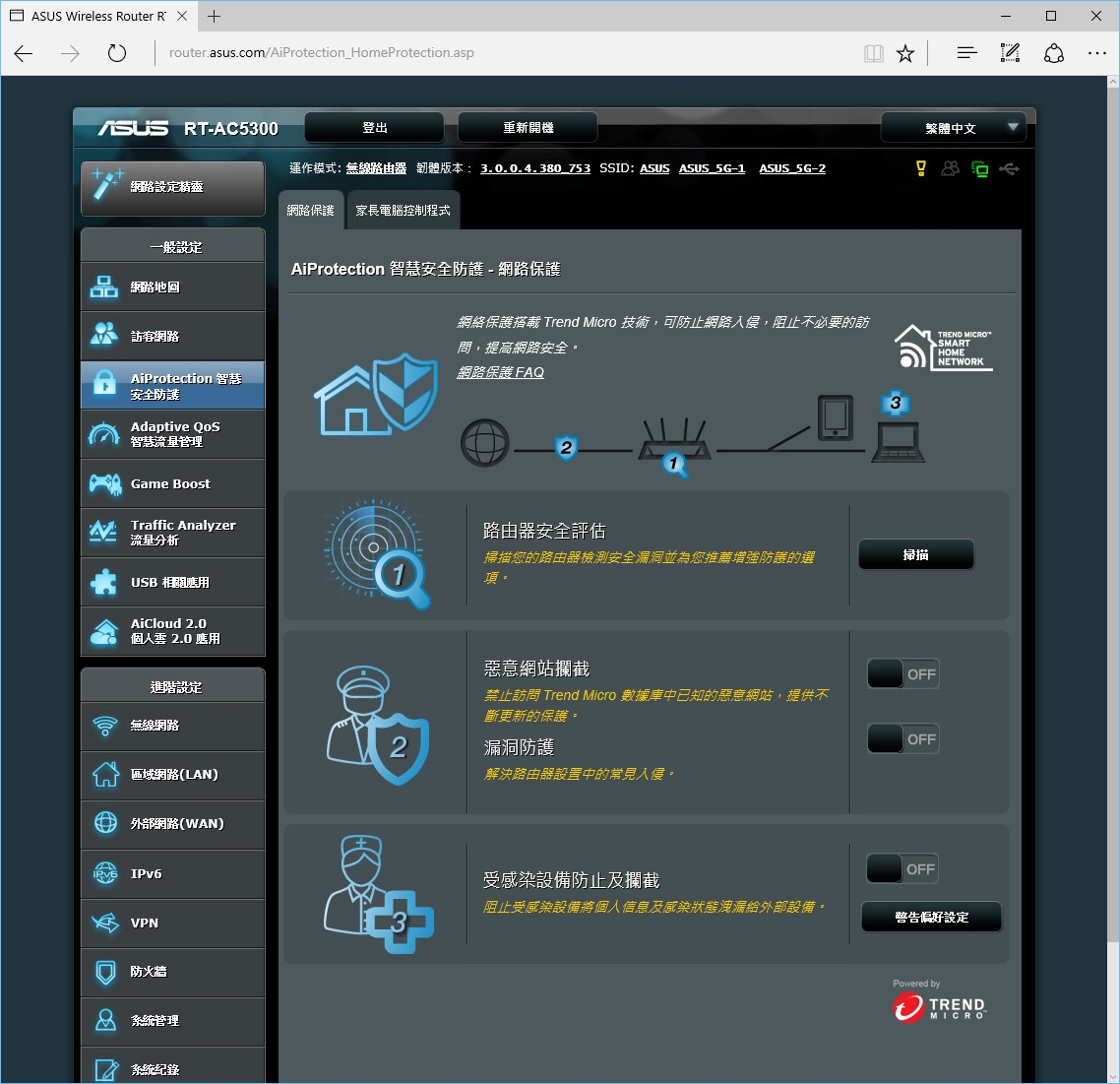
Task: Open the browser More actions menu
Action: (1097, 53)
